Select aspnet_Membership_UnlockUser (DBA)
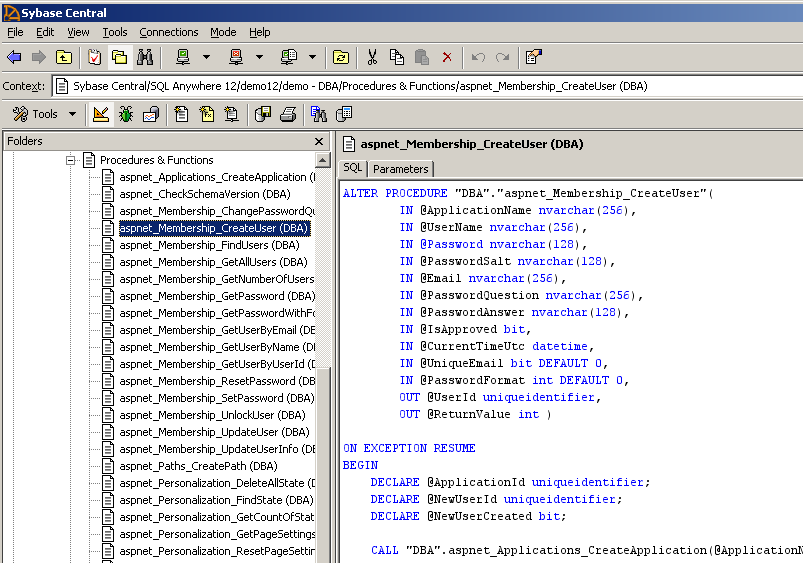This screenshot has width=803, height=563. (213, 415)
